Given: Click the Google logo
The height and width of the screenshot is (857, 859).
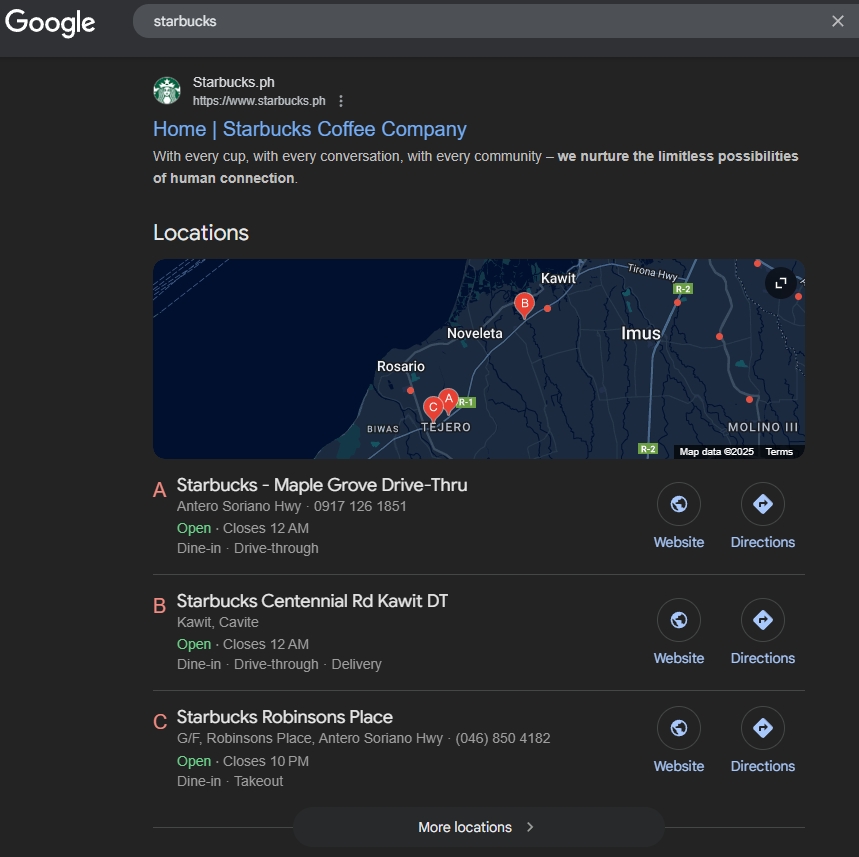Looking at the screenshot, I should 50,22.
